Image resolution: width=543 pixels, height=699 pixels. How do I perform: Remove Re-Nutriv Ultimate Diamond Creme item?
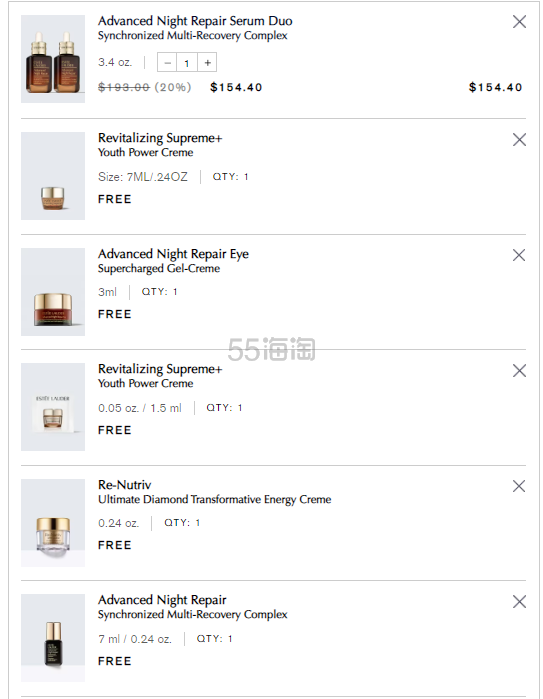pos(519,486)
